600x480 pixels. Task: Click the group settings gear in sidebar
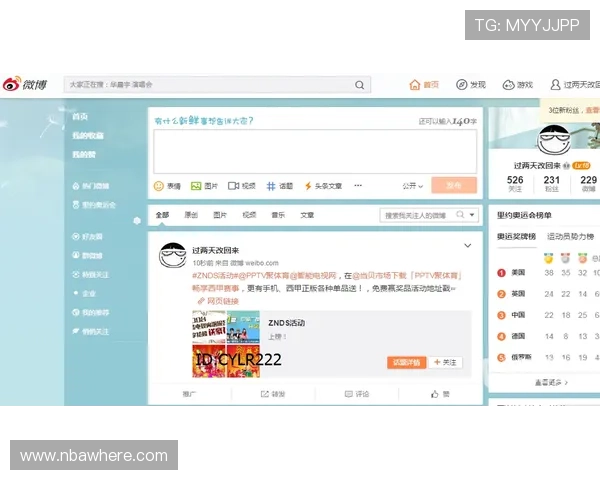coord(137,221)
